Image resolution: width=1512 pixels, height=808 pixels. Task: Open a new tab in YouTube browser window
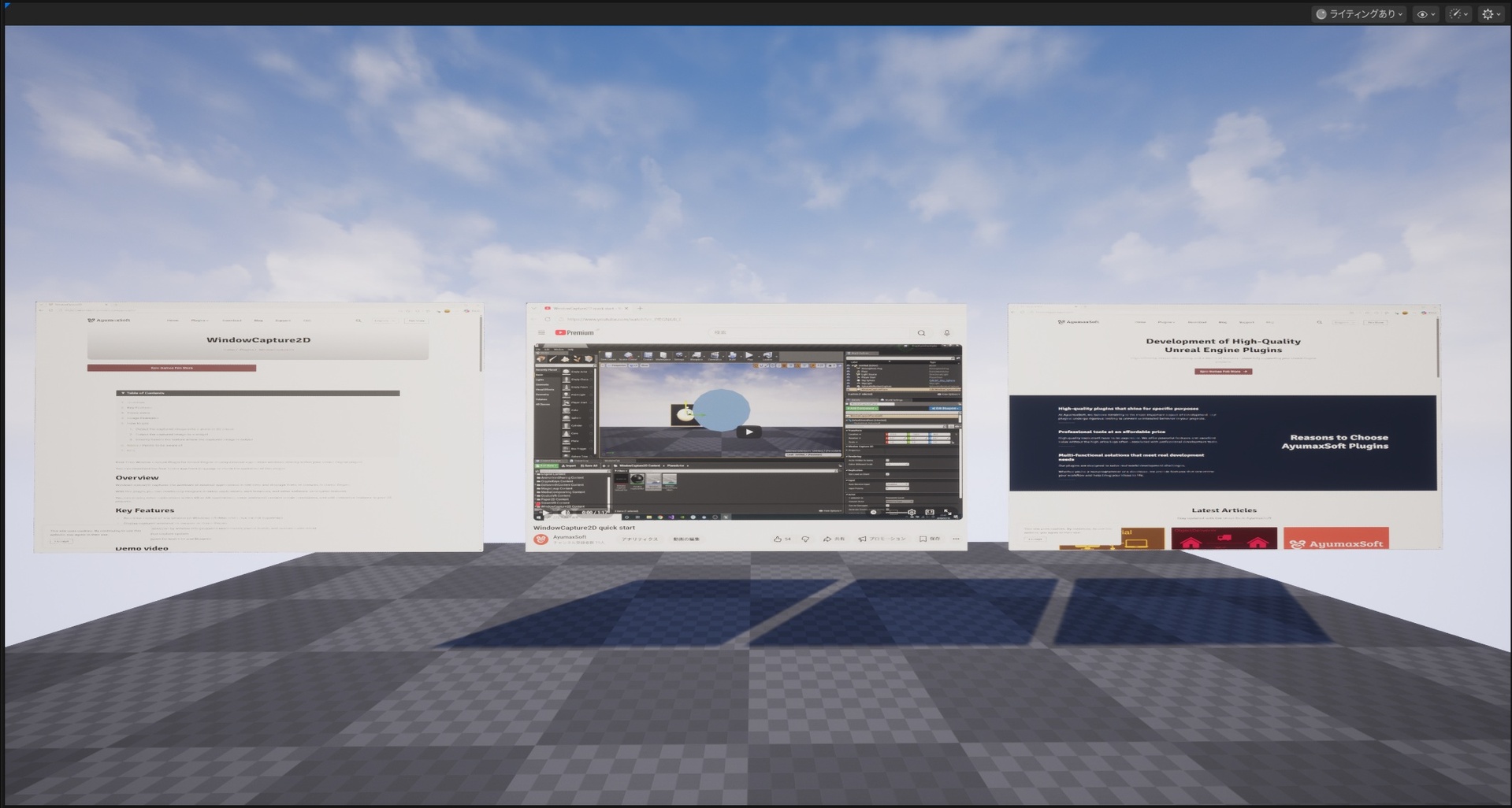click(x=640, y=309)
